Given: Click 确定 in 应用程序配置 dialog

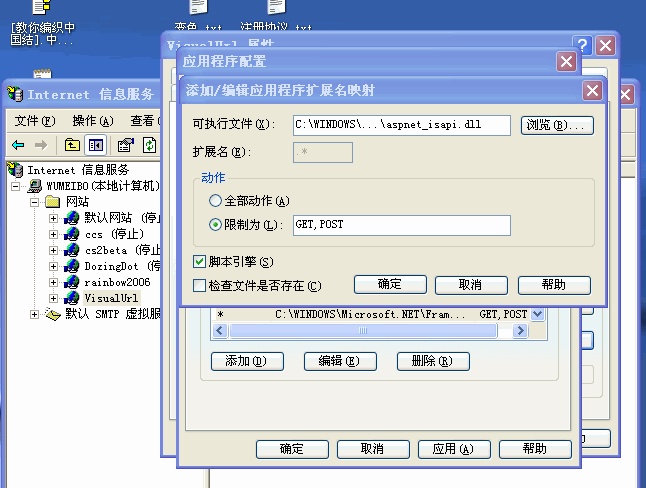Looking at the screenshot, I should tap(292, 449).
